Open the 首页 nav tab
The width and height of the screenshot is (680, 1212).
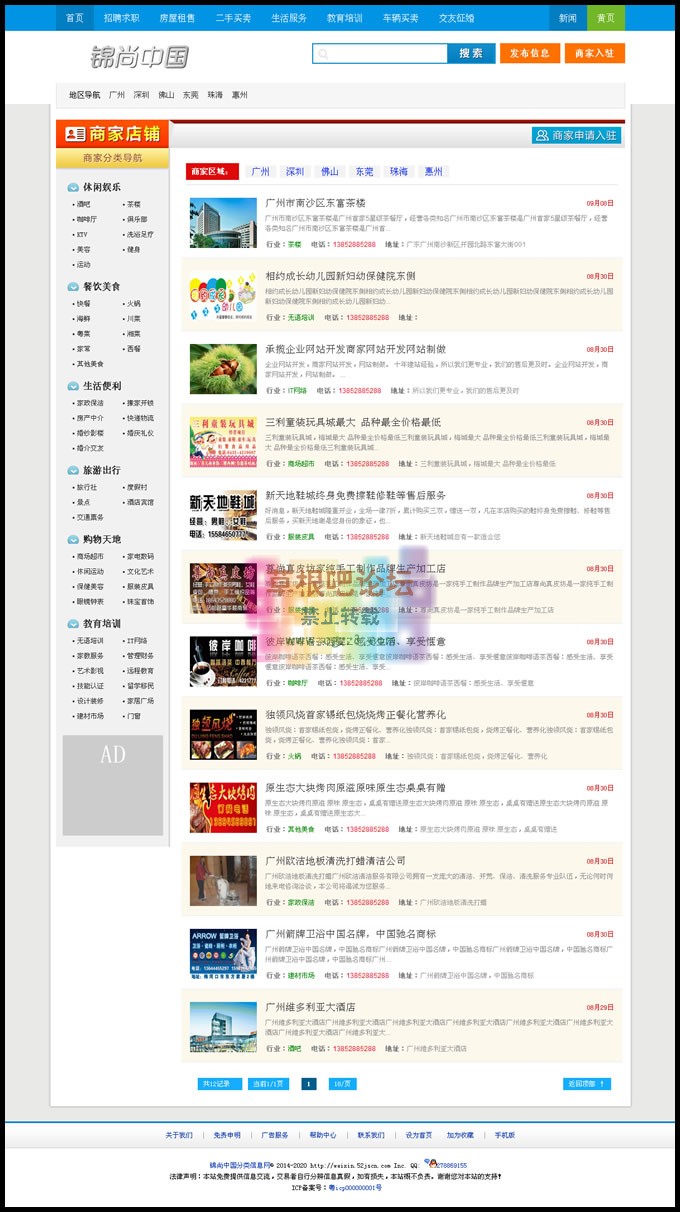(75, 18)
